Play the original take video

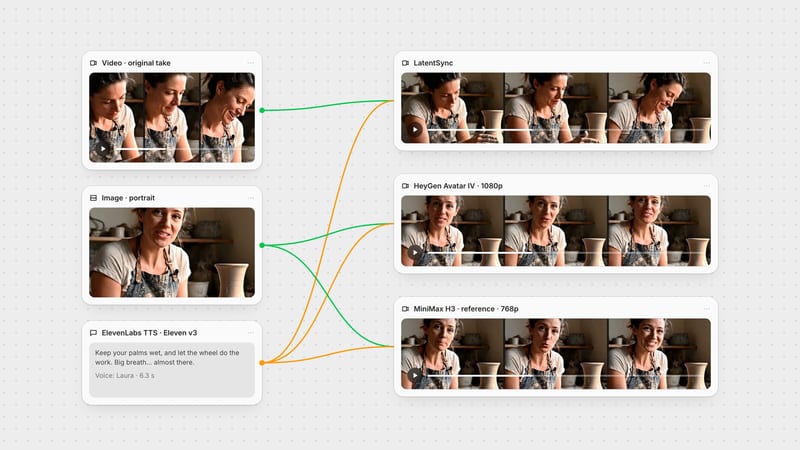point(103,149)
